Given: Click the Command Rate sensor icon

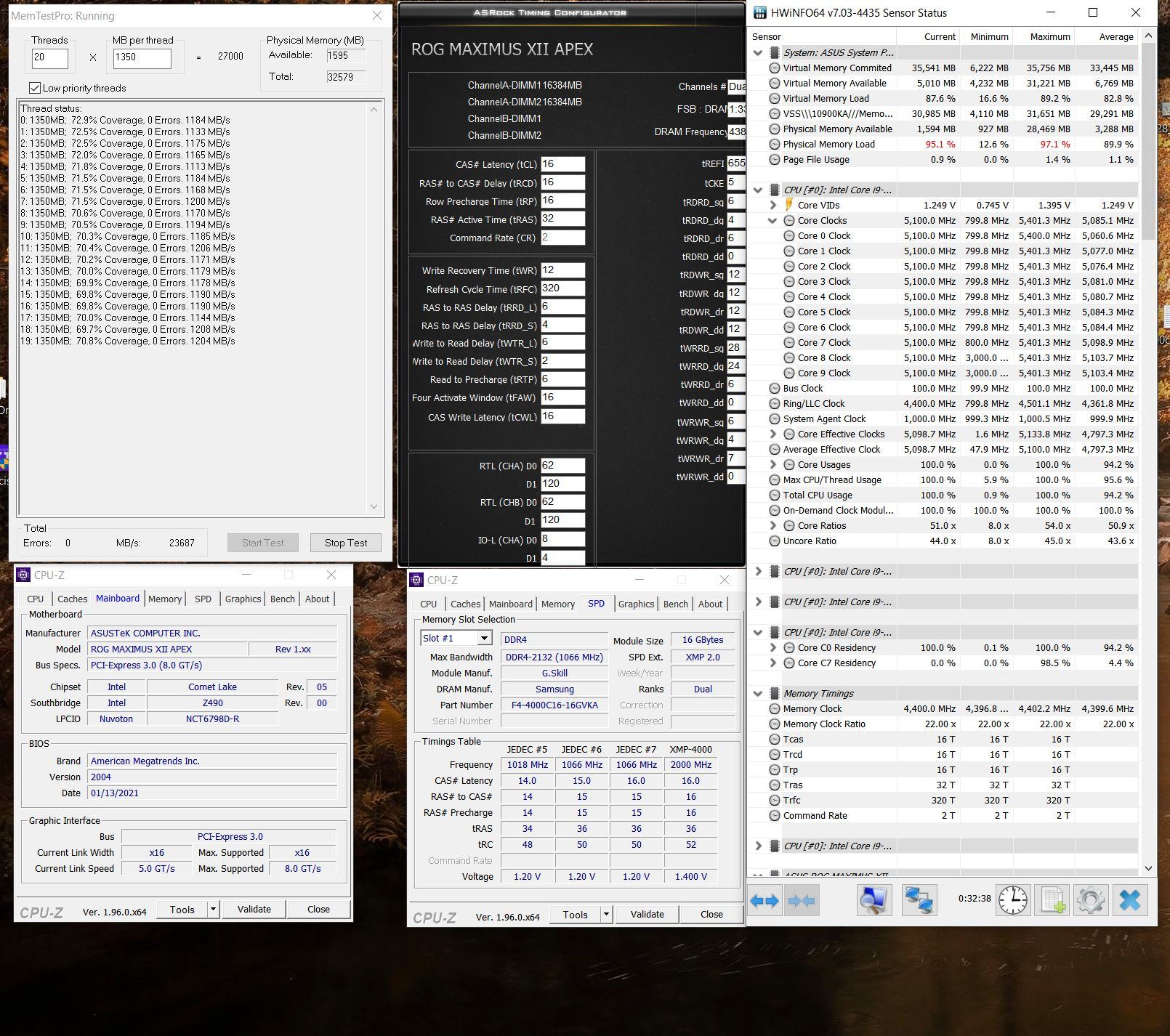Looking at the screenshot, I should [775, 815].
